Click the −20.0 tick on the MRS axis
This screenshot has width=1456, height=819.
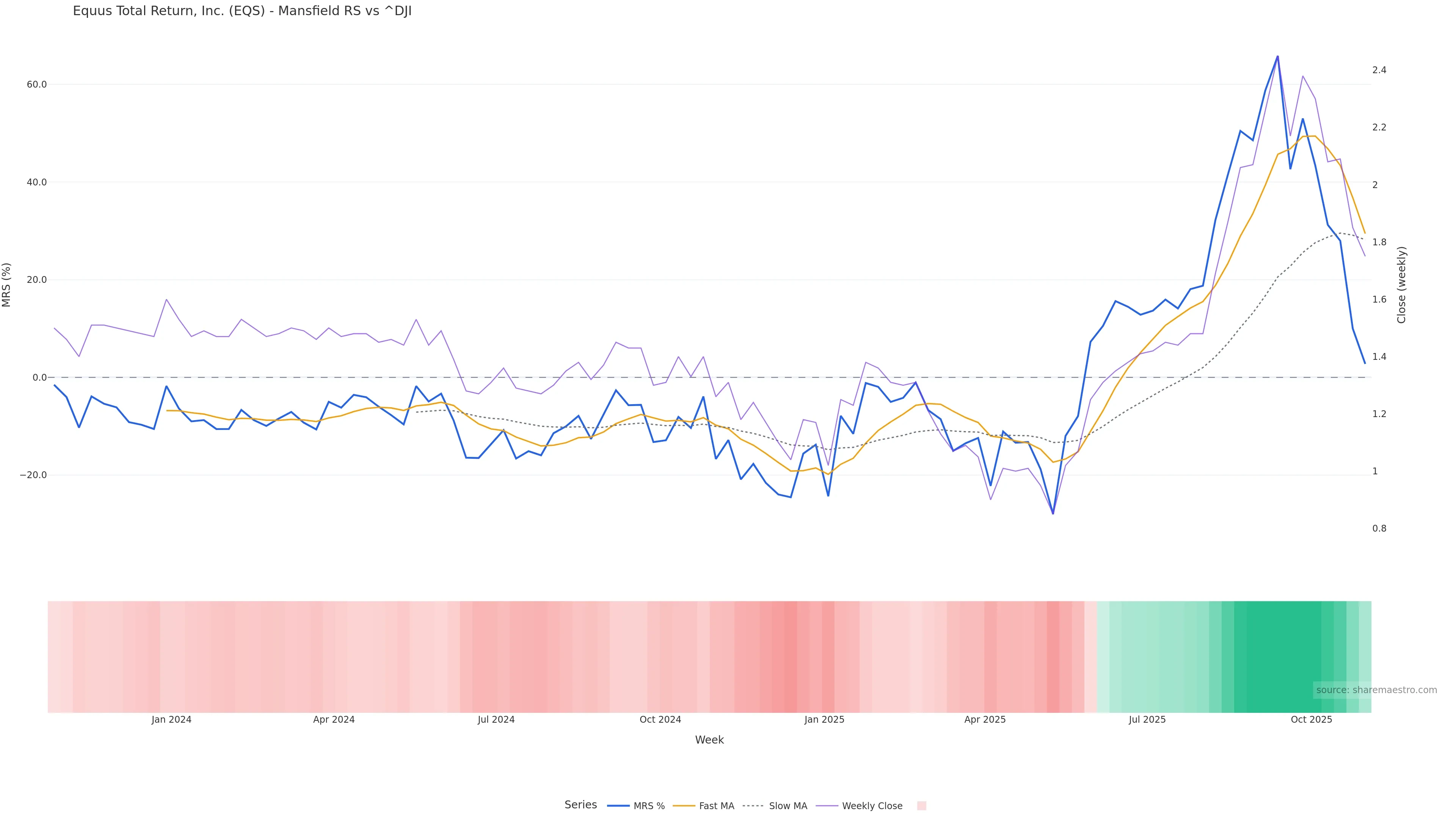pos(33,475)
